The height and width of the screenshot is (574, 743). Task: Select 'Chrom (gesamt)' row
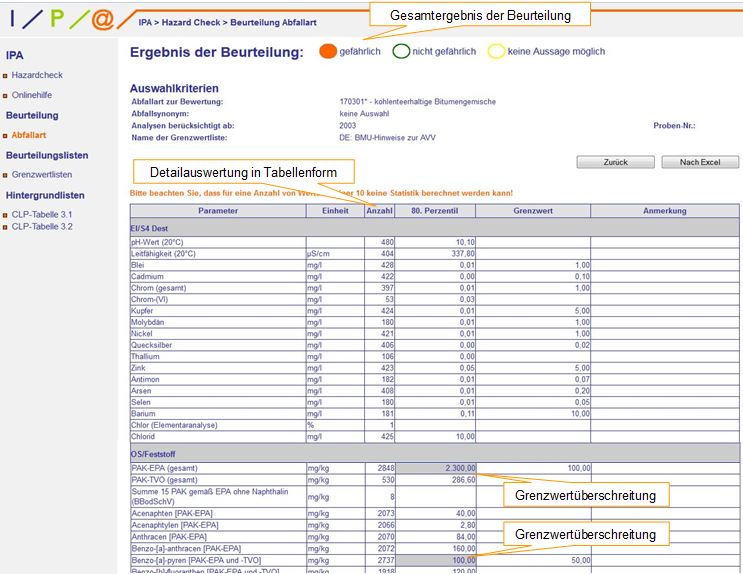[435, 288]
